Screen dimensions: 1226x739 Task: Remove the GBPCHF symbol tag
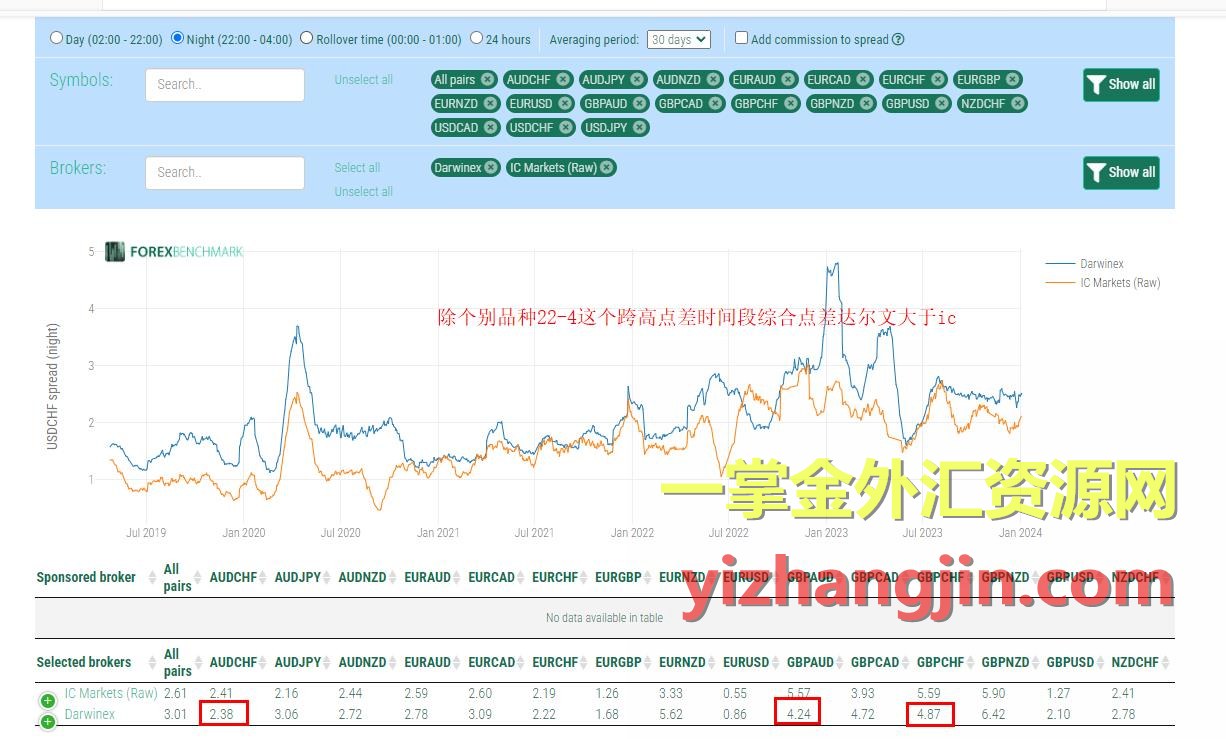point(791,104)
